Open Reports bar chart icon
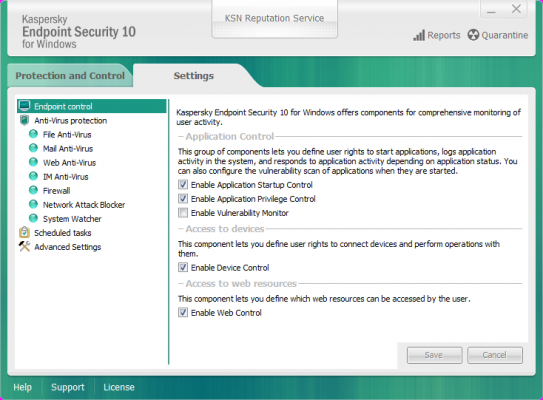This screenshot has height=400, width=543. (x=419, y=35)
